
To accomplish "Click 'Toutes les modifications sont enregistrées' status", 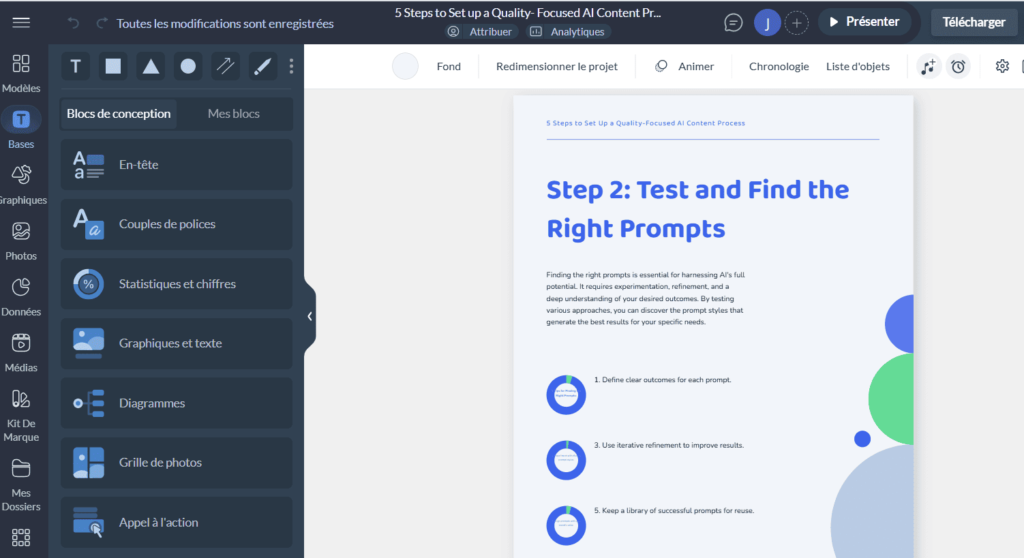I will pyautogui.click(x=225, y=24).
